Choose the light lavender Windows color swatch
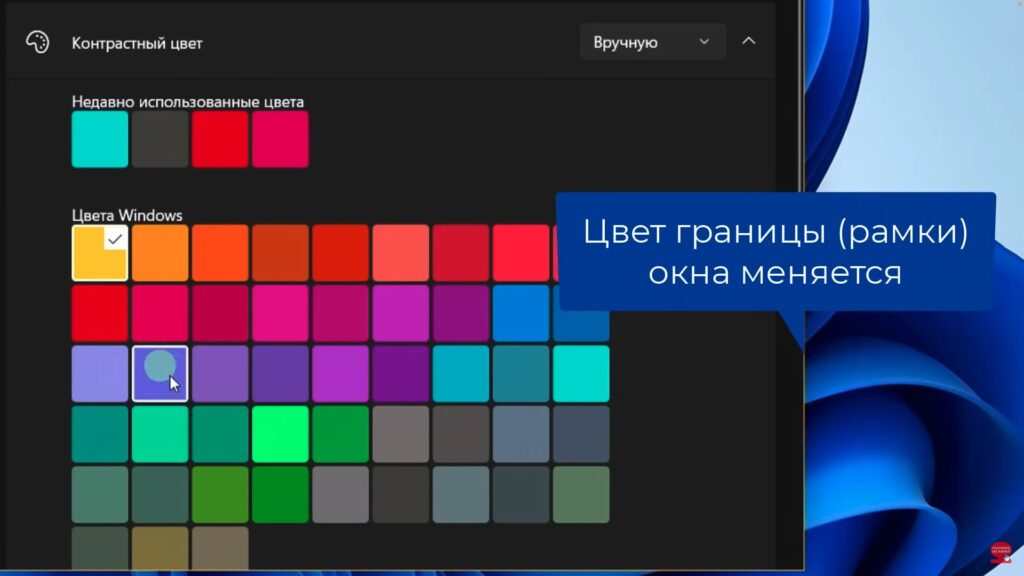This screenshot has width=1024, height=576. tap(100, 374)
